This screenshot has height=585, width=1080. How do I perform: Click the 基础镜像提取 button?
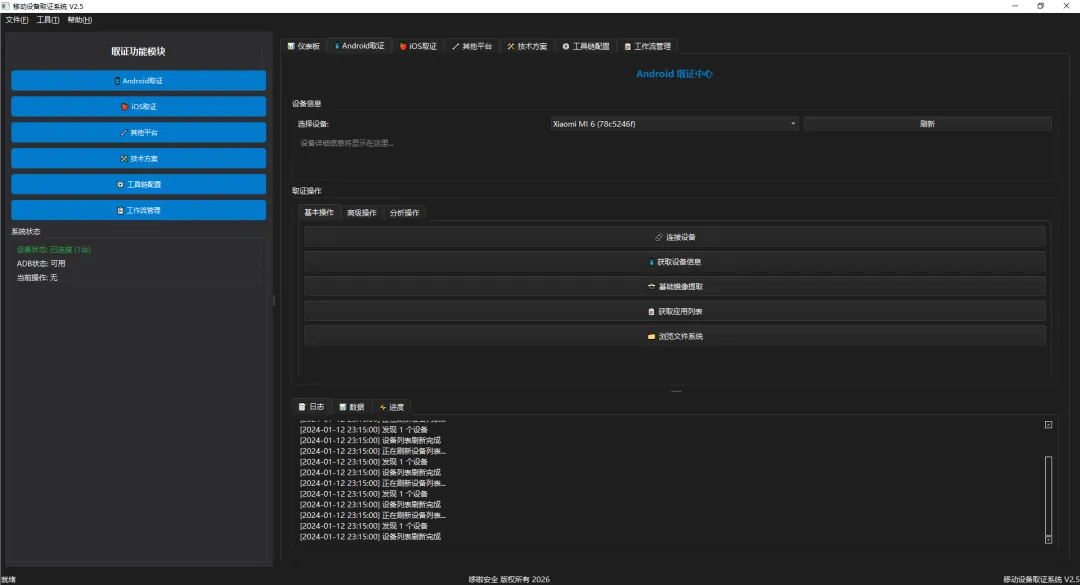pyautogui.click(x=674, y=287)
